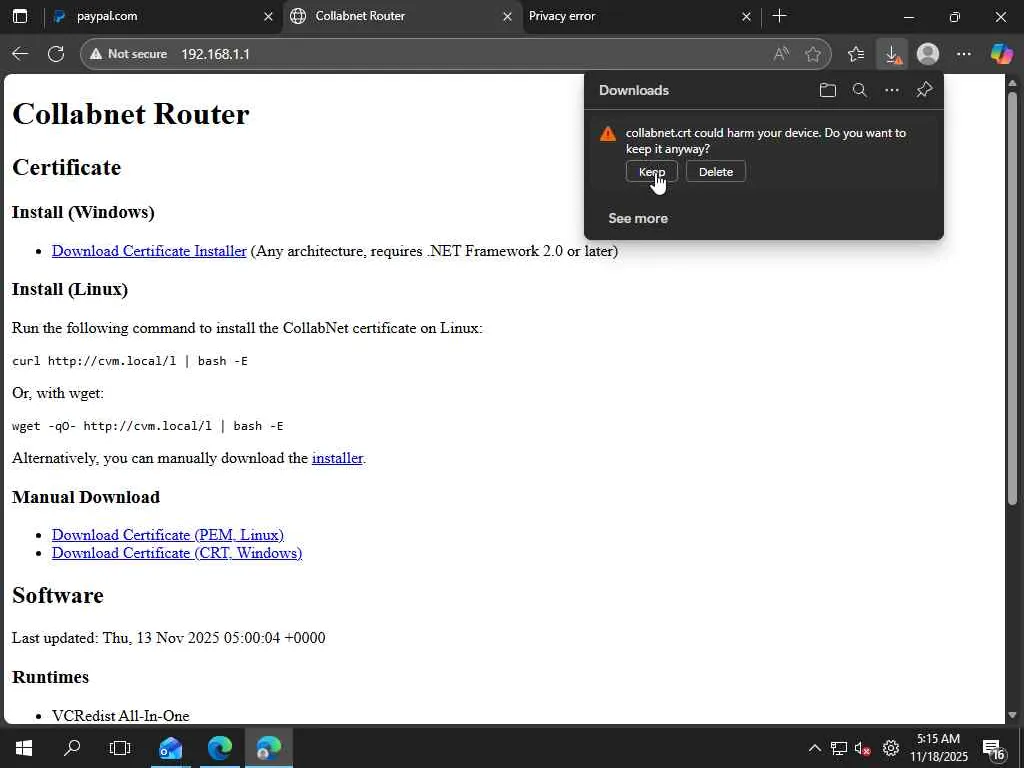Click See more in Downloads panel
1024x768 pixels.
(x=638, y=218)
